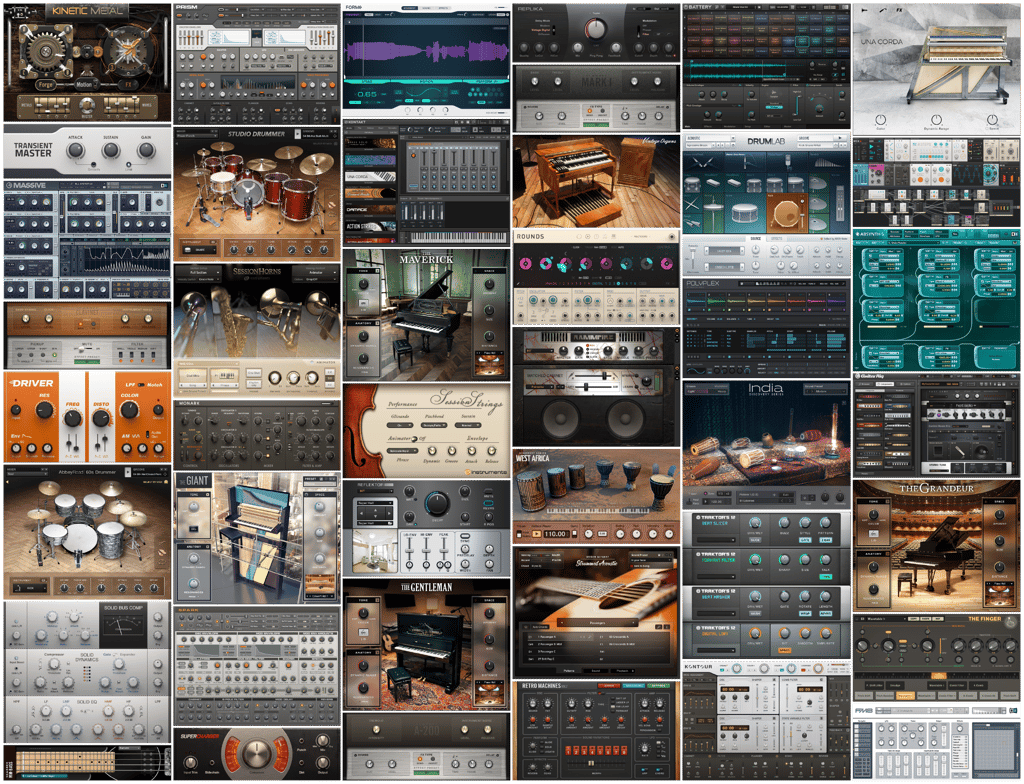Click the DrumLab groove play button
Image resolution: width=1024 pixels, height=784 pixels.
coord(839,139)
